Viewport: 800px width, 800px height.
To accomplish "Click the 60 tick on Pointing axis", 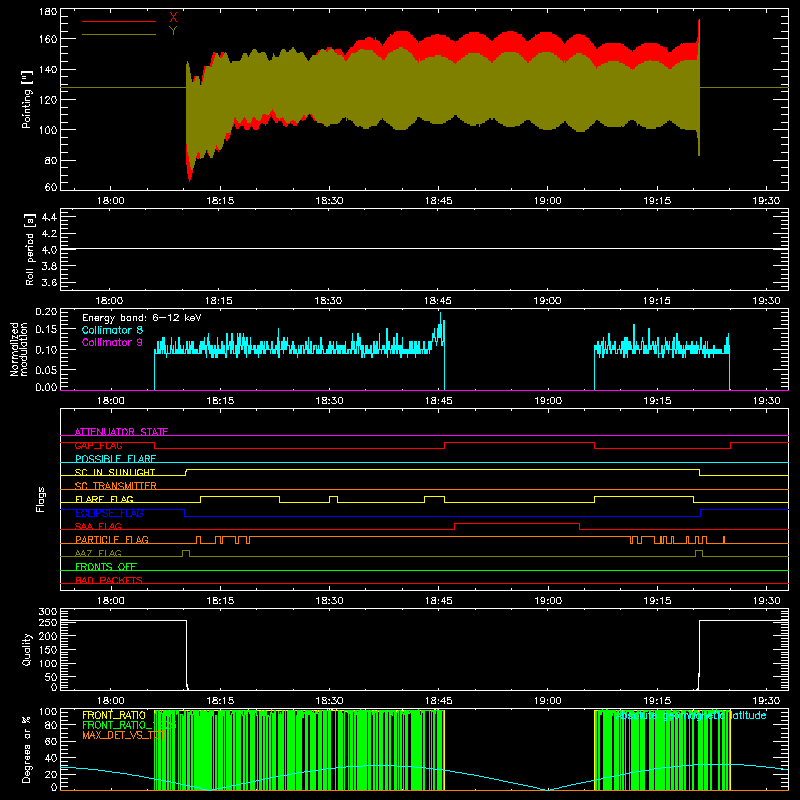I will pyautogui.click(x=51, y=187).
